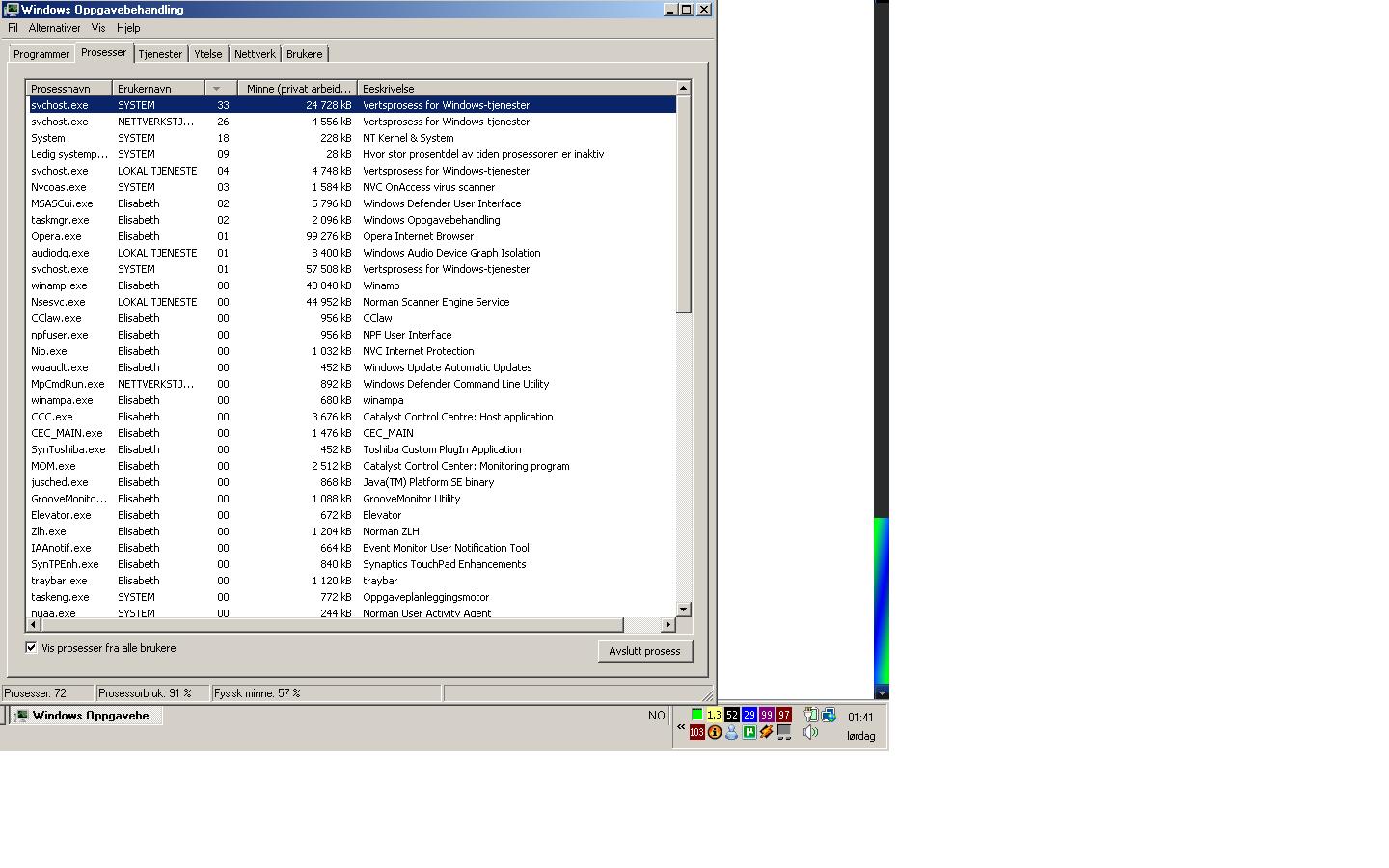
Task: Click the horizontal scroll-right arrow
Action: coord(667,625)
